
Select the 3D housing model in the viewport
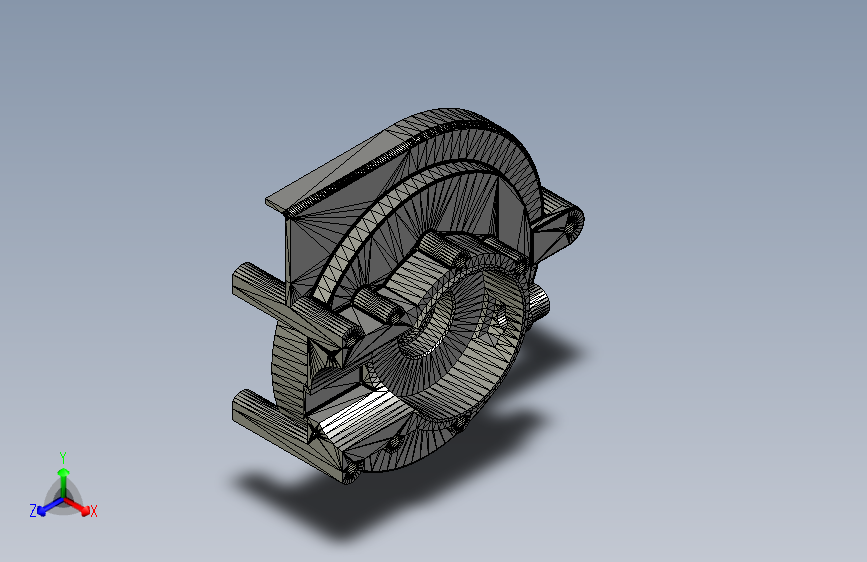tap(408, 296)
